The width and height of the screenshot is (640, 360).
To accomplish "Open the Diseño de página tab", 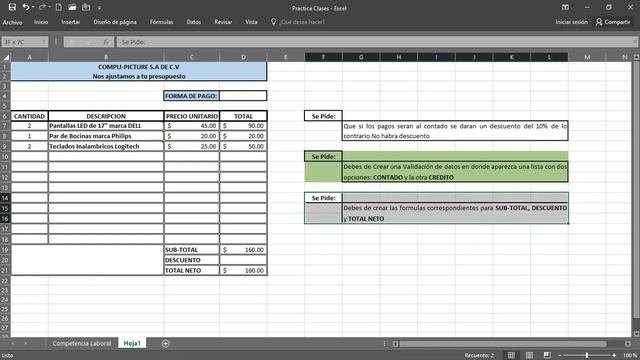I will (115, 22).
